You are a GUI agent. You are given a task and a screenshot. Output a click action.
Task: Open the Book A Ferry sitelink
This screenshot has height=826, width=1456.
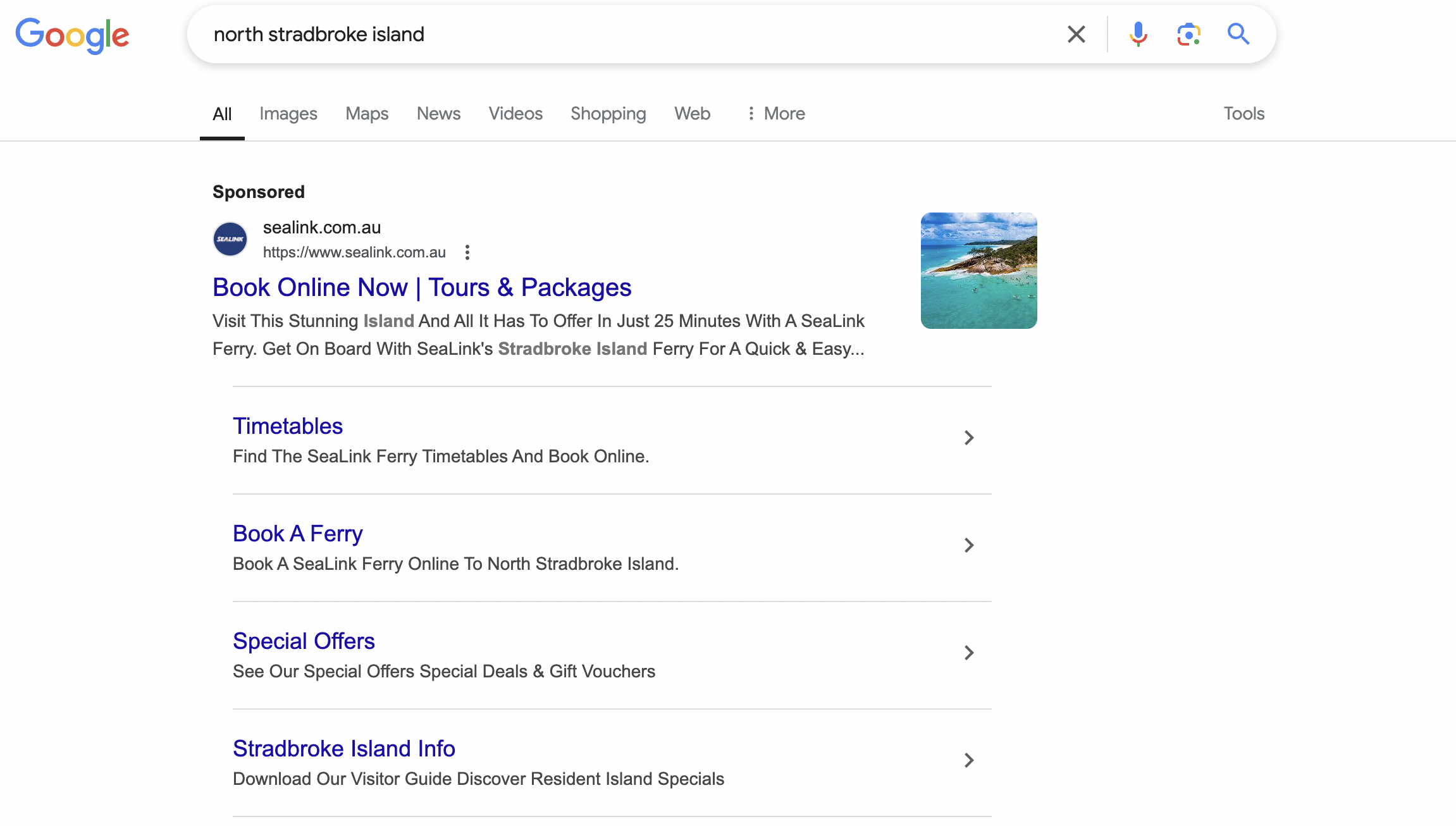(298, 534)
